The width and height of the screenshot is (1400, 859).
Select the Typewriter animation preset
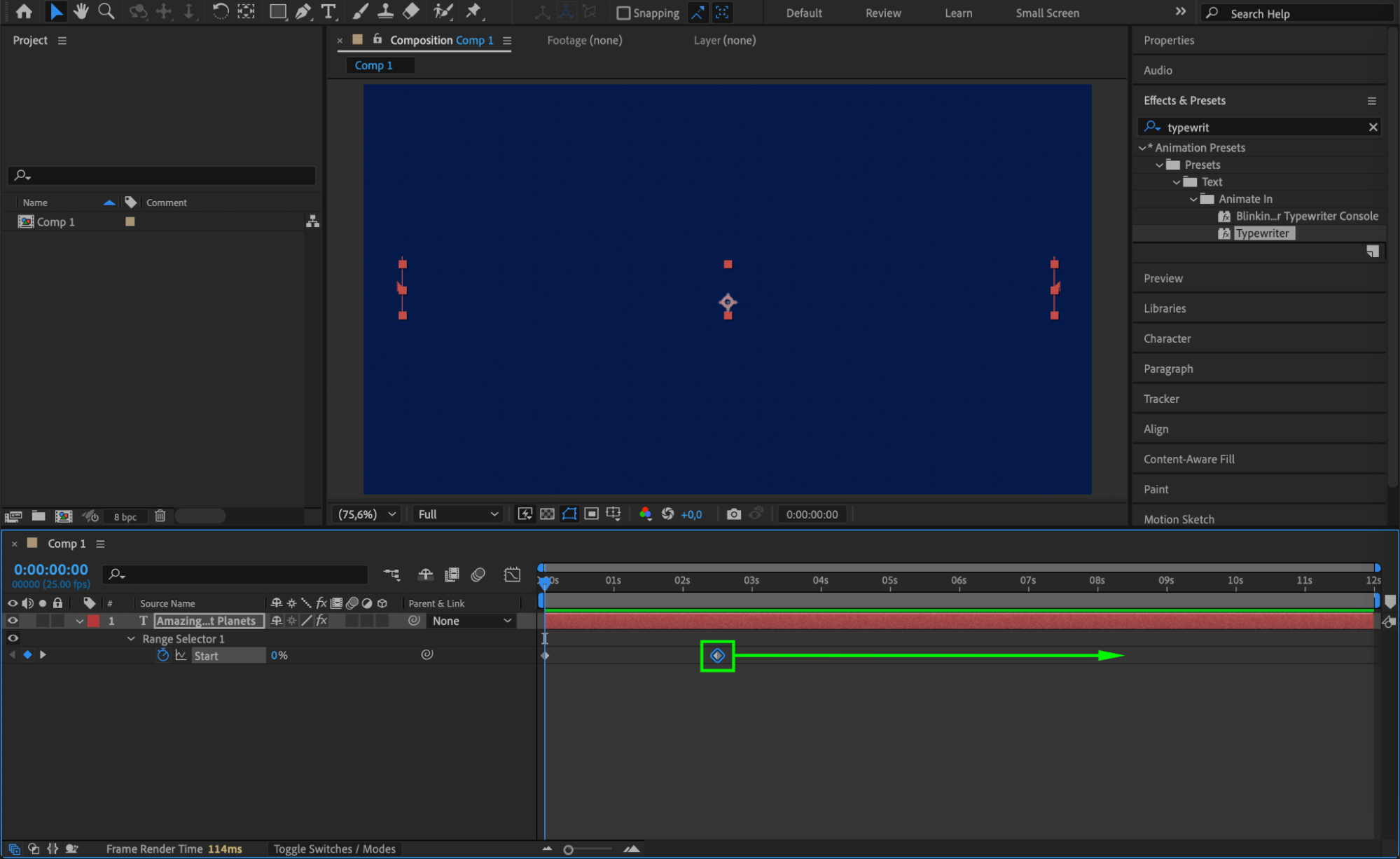point(1261,233)
